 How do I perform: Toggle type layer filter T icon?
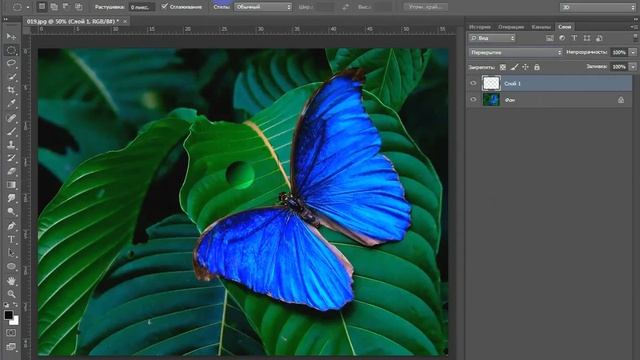click(x=574, y=38)
